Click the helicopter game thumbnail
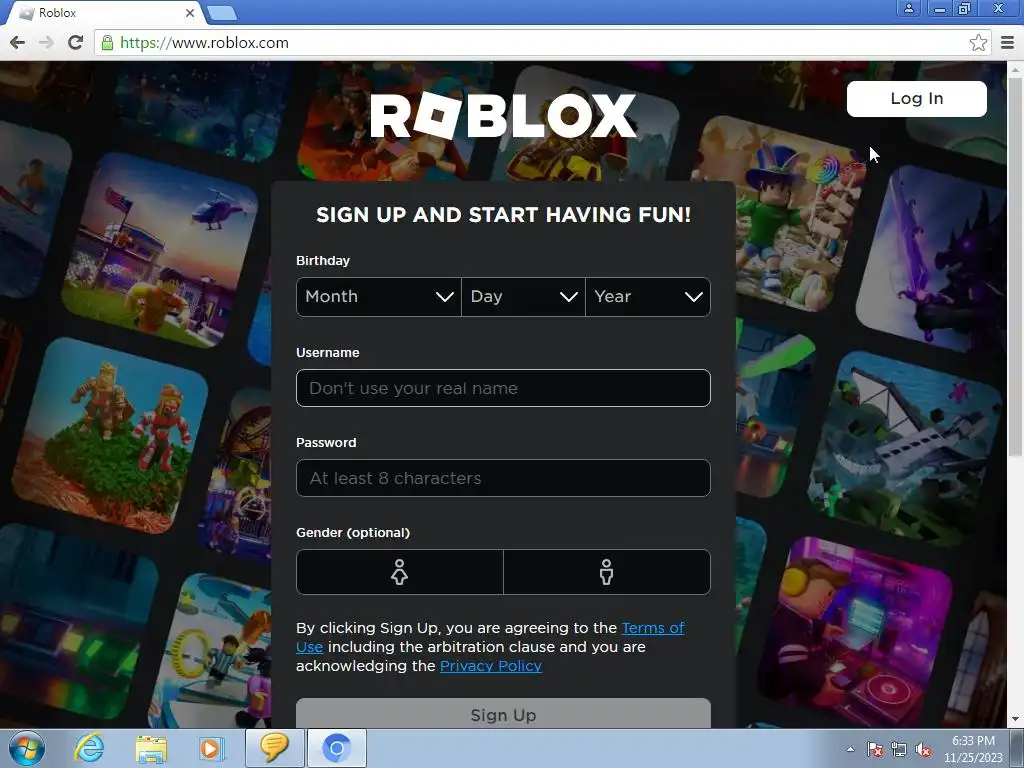 [159, 251]
